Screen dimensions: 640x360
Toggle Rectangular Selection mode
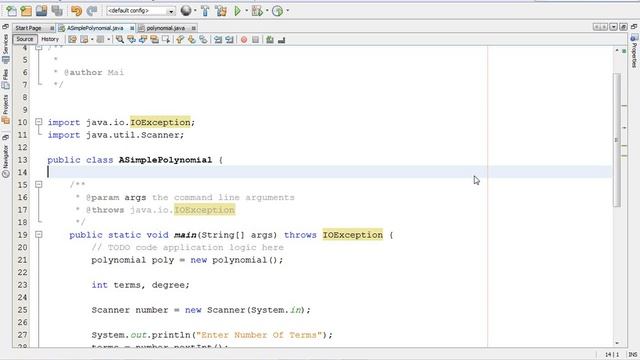166,40
